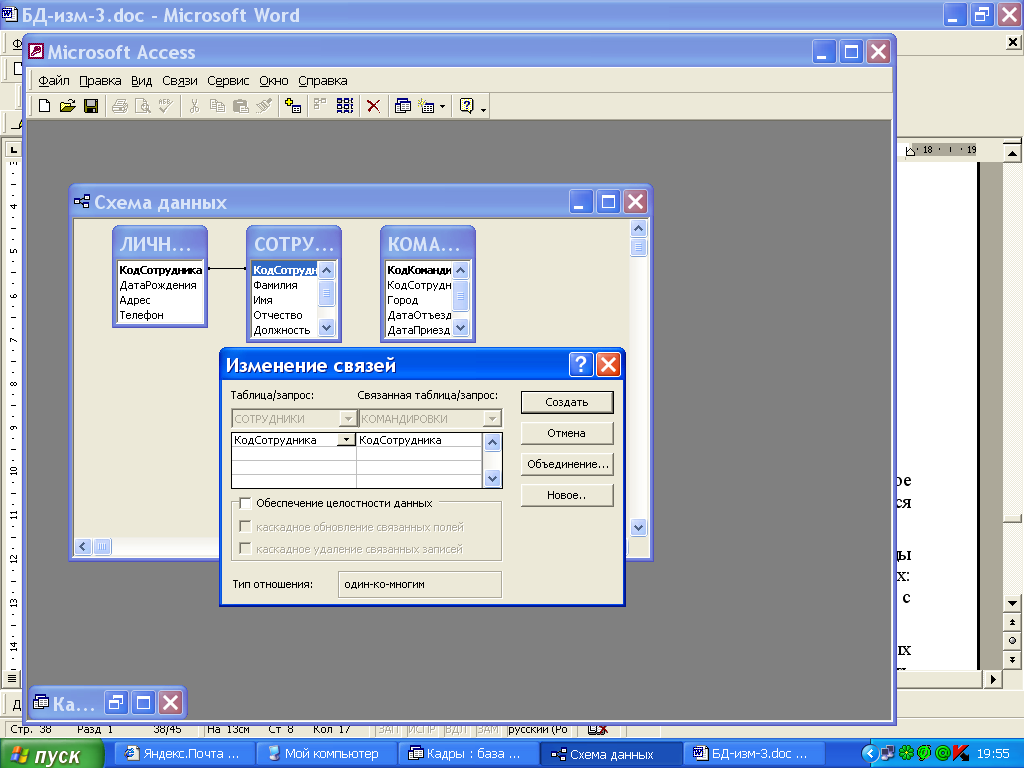Open the left КодСотрудника field dropdown
The height and width of the screenshot is (768, 1024).
click(345, 440)
